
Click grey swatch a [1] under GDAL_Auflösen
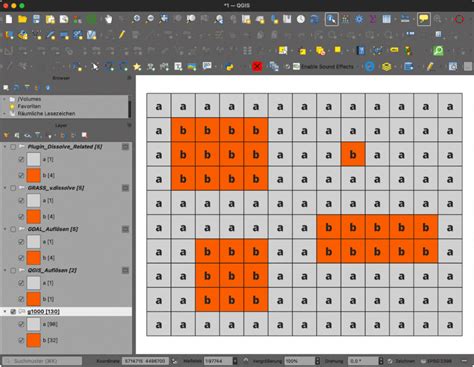(x=33, y=242)
